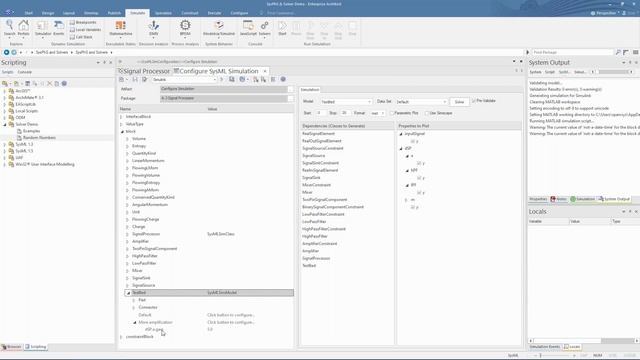
Task: Open the Events icon in the ribbon
Action: 59,27
